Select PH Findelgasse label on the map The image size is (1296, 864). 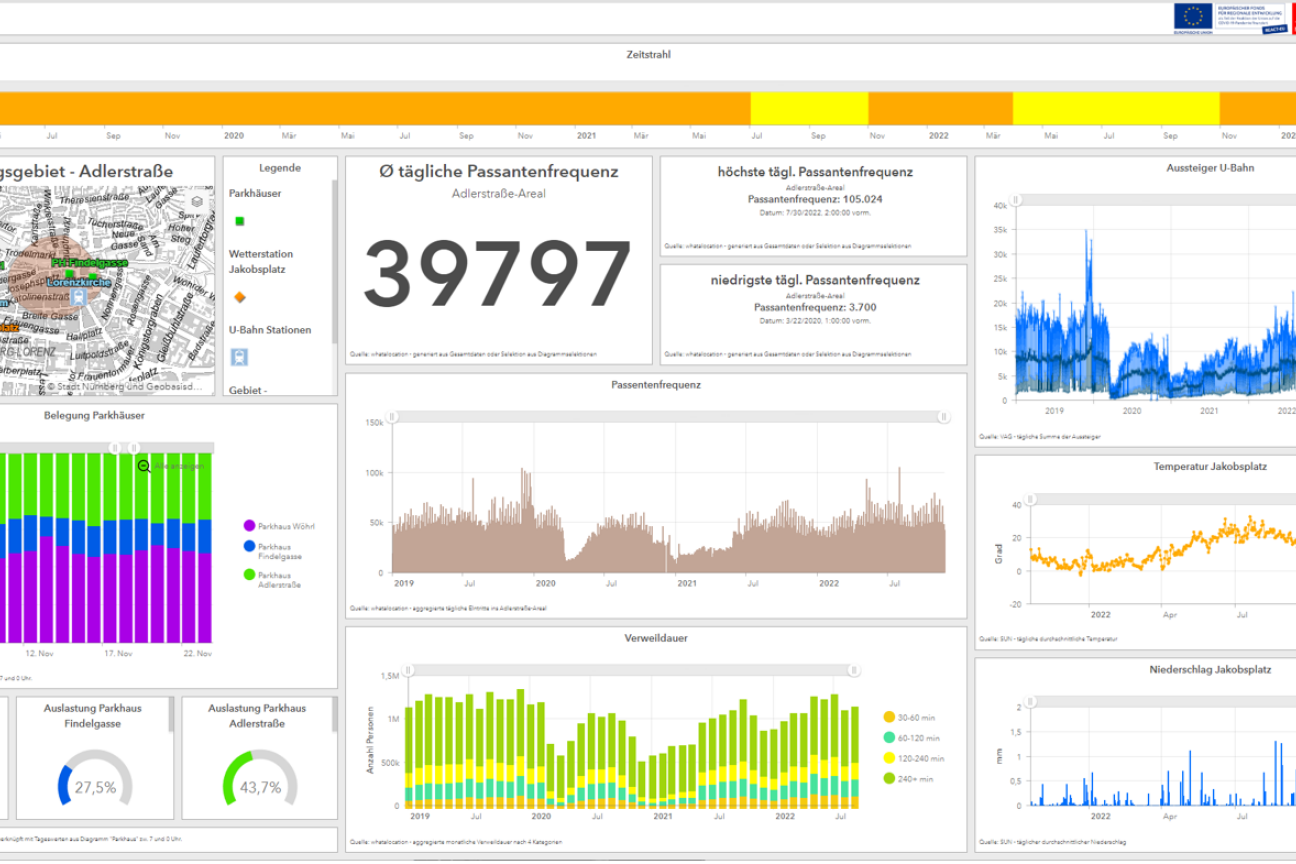click(x=89, y=262)
